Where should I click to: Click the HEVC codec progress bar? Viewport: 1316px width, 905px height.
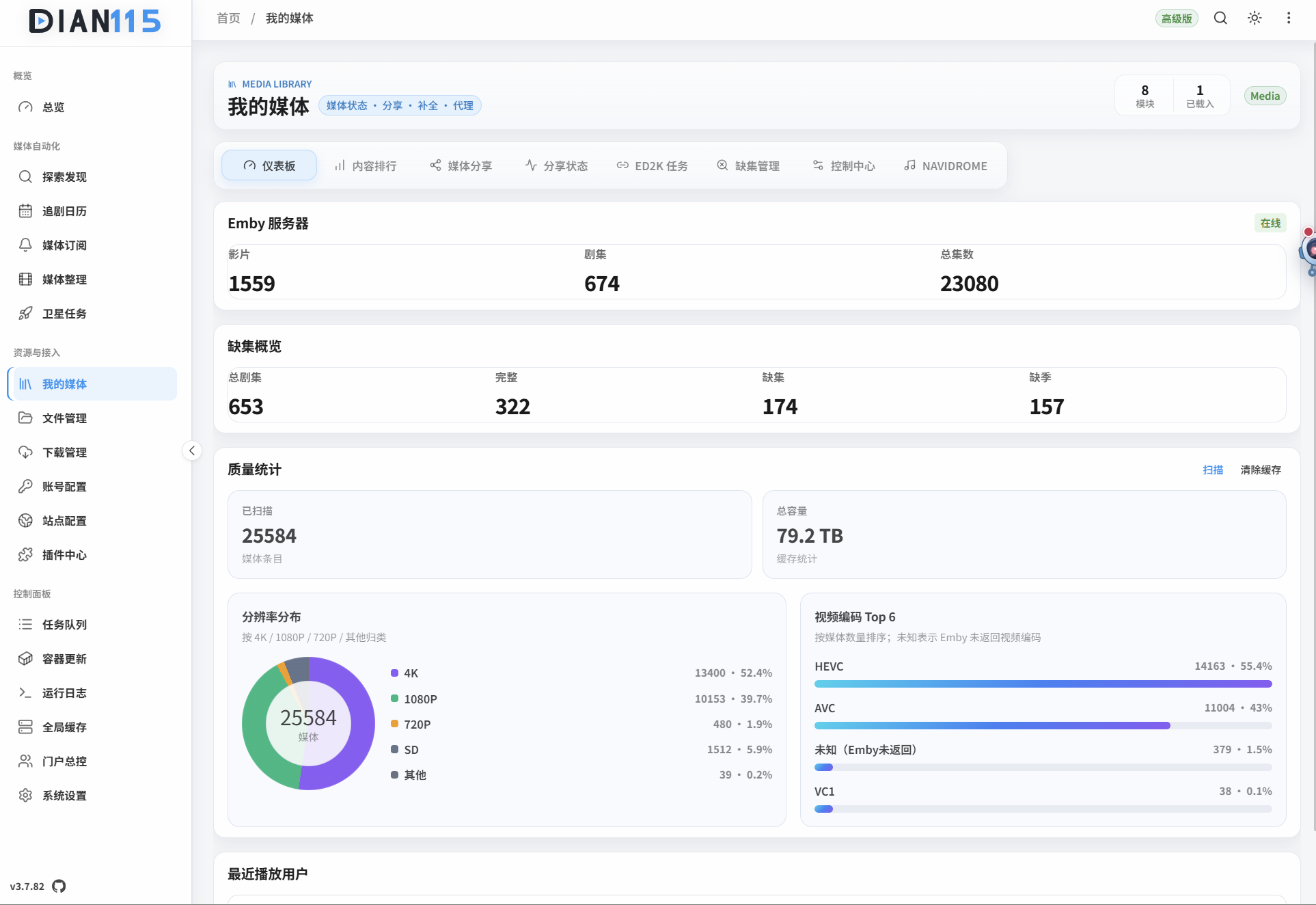[x=1043, y=684]
